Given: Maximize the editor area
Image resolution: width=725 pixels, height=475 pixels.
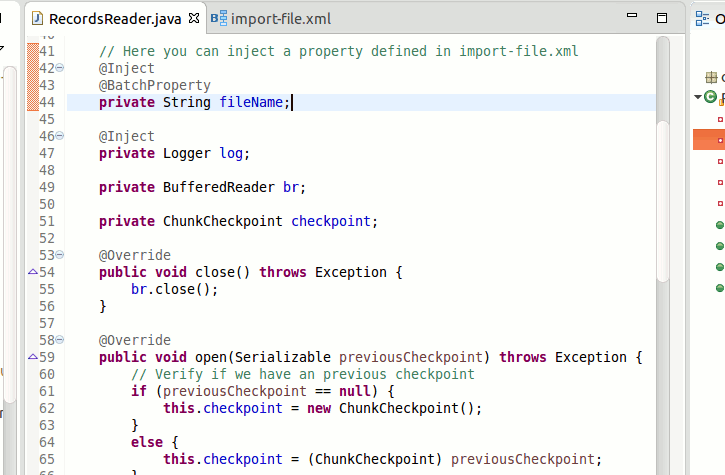Looking at the screenshot, I should tap(661, 18).
